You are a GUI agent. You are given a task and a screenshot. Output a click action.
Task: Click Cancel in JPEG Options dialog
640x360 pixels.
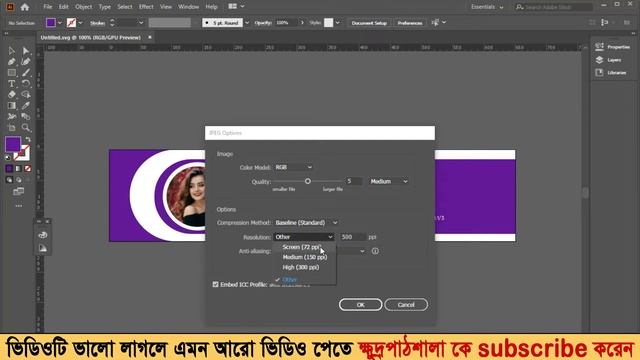pyautogui.click(x=406, y=305)
